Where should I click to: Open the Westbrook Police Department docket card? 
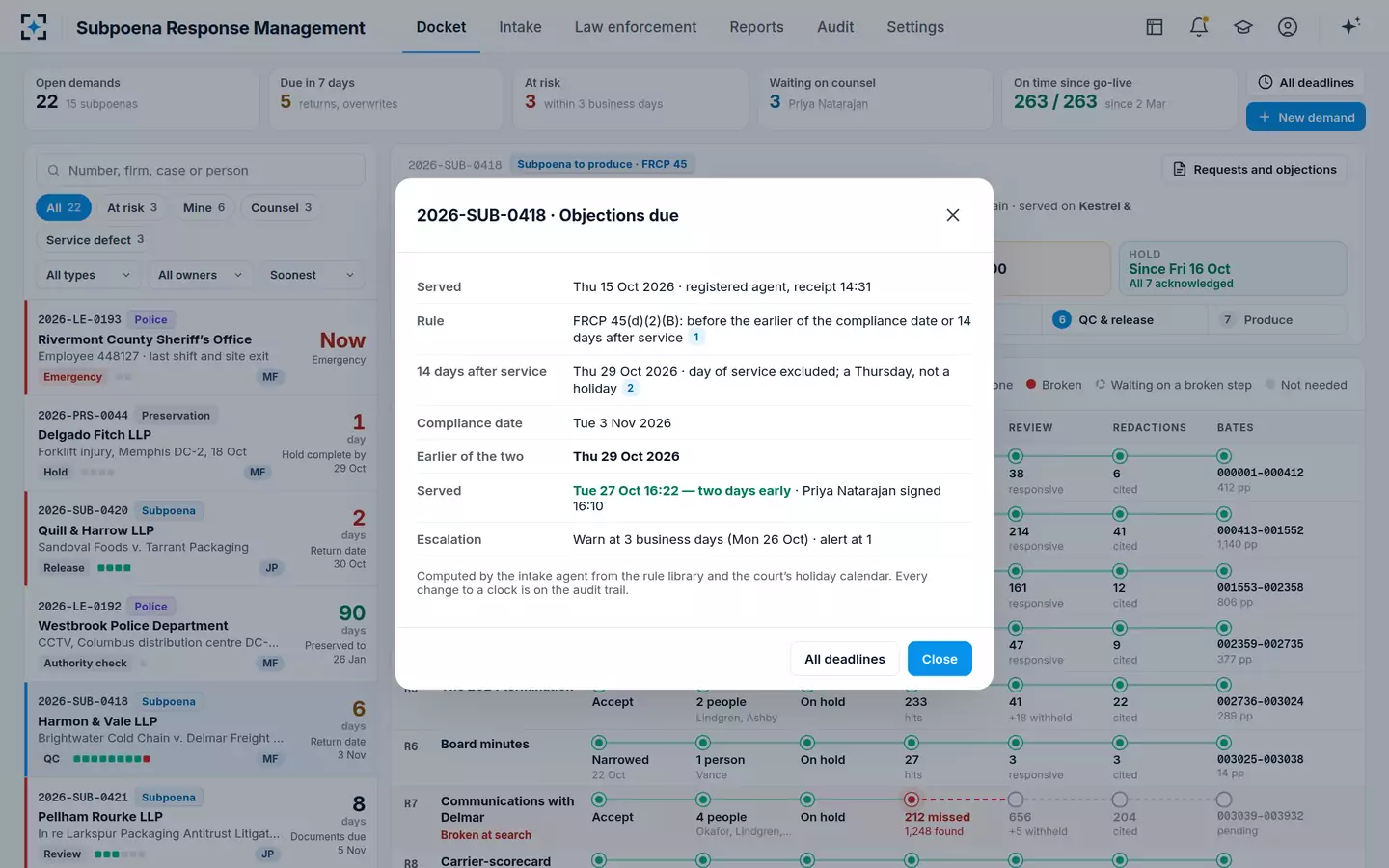click(x=202, y=635)
